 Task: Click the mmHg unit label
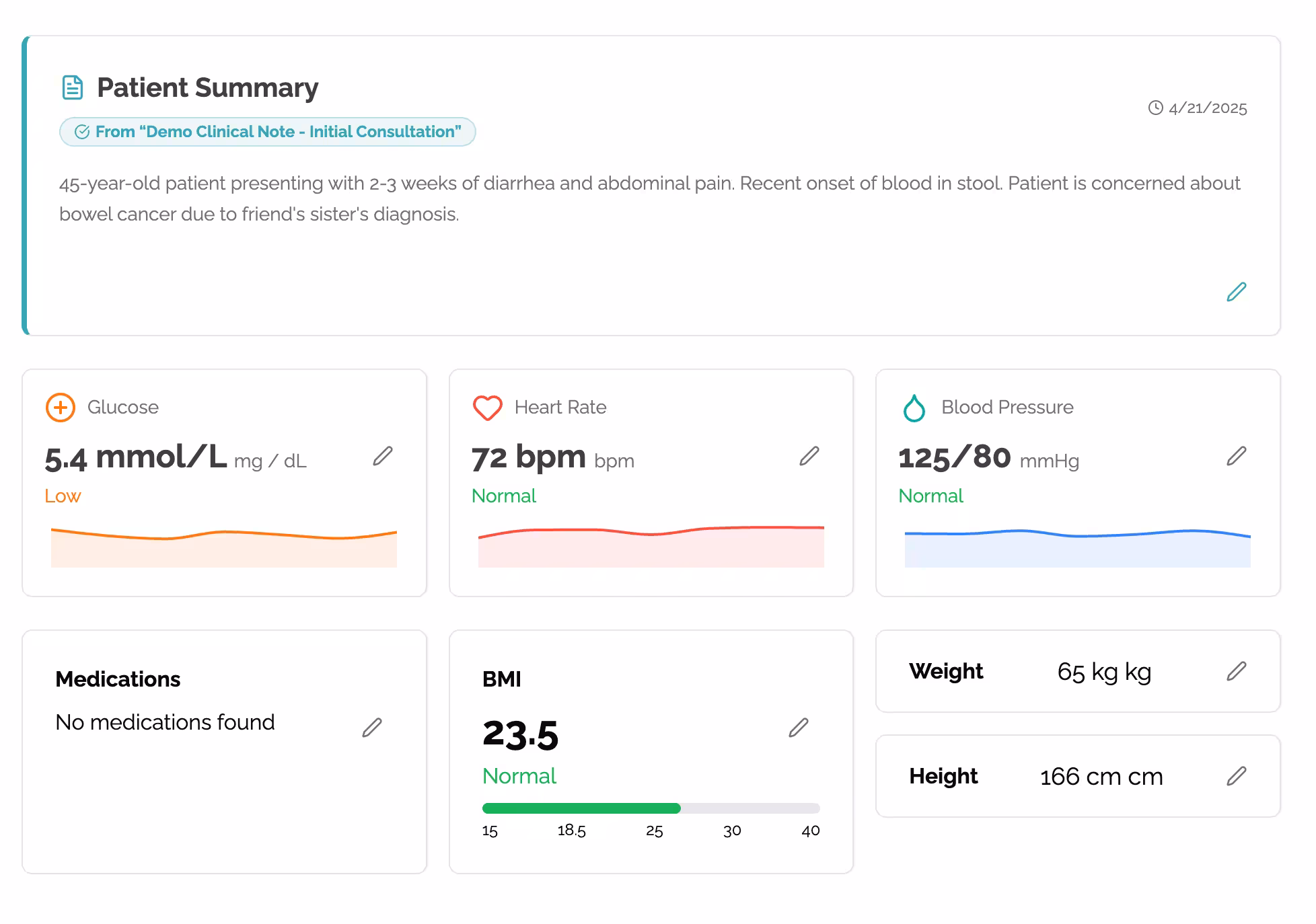click(1050, 461)
